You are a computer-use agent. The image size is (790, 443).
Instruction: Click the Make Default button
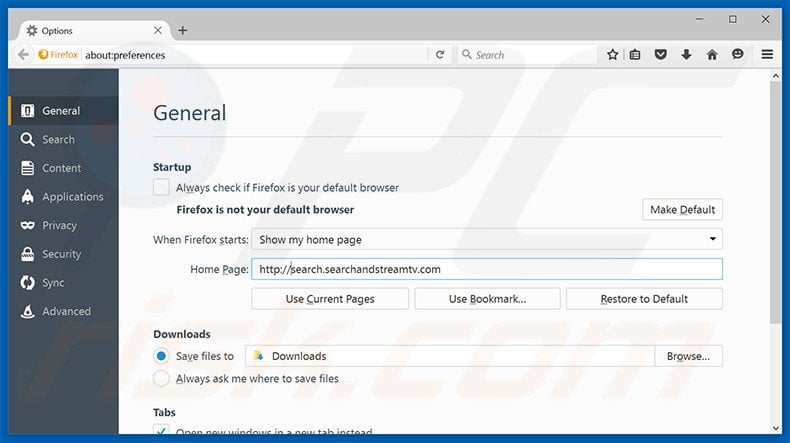[682, 210]
